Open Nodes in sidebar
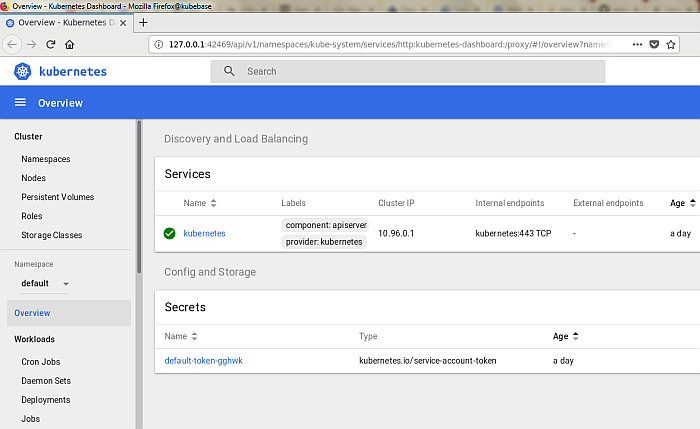Viewport: 700px width, 429px height. [x=33, y=178]
